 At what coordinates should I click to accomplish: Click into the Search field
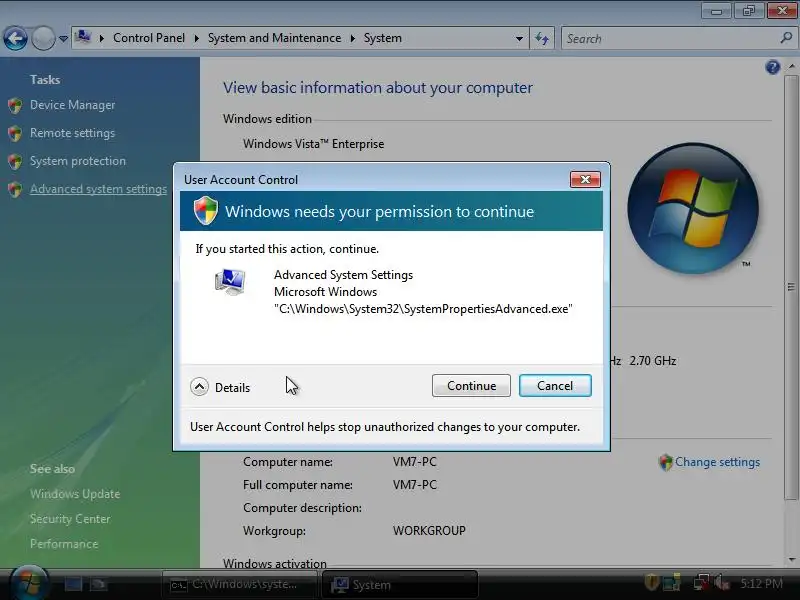coord(671,39)
